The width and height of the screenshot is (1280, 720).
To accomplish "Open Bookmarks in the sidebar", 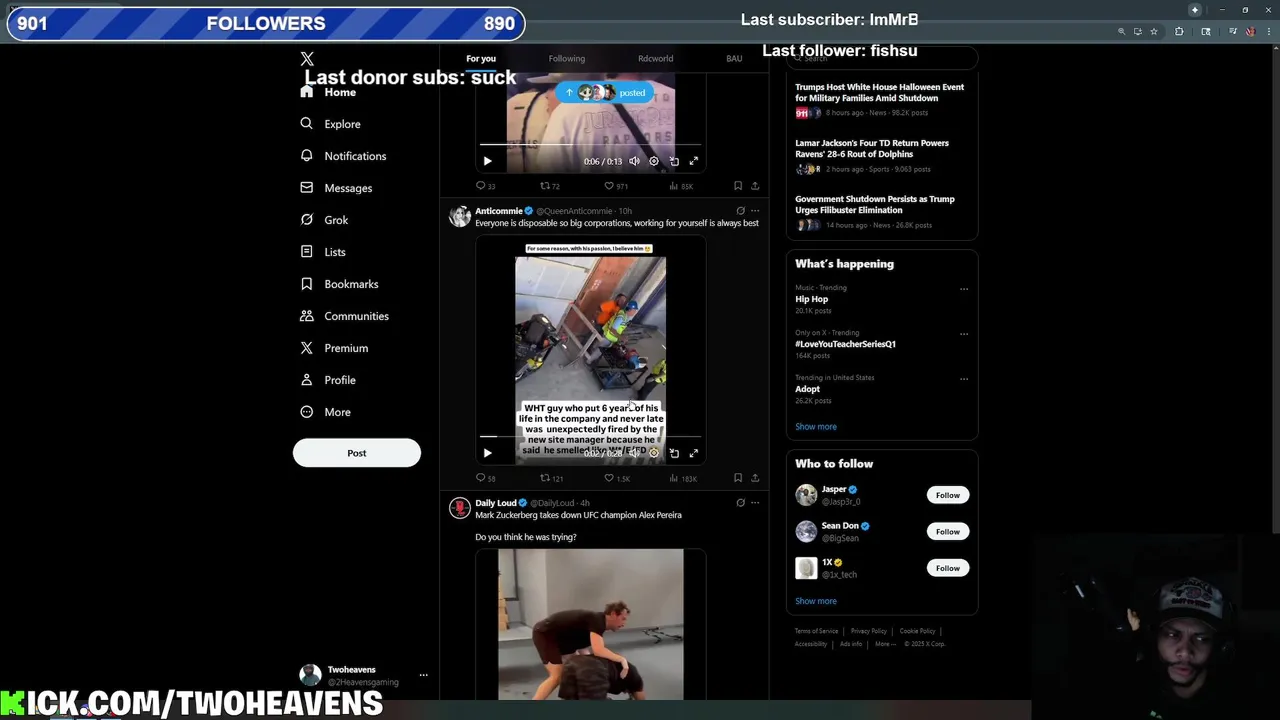I will pos(339,284).
